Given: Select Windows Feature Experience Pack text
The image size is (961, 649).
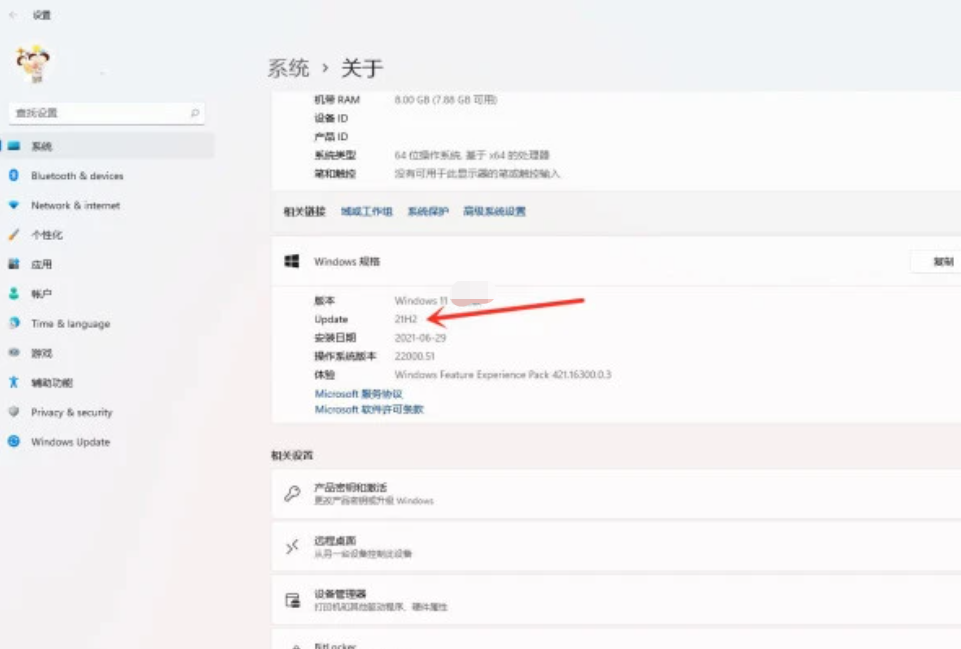Looking at the screenshot, I should pos(503,374).
